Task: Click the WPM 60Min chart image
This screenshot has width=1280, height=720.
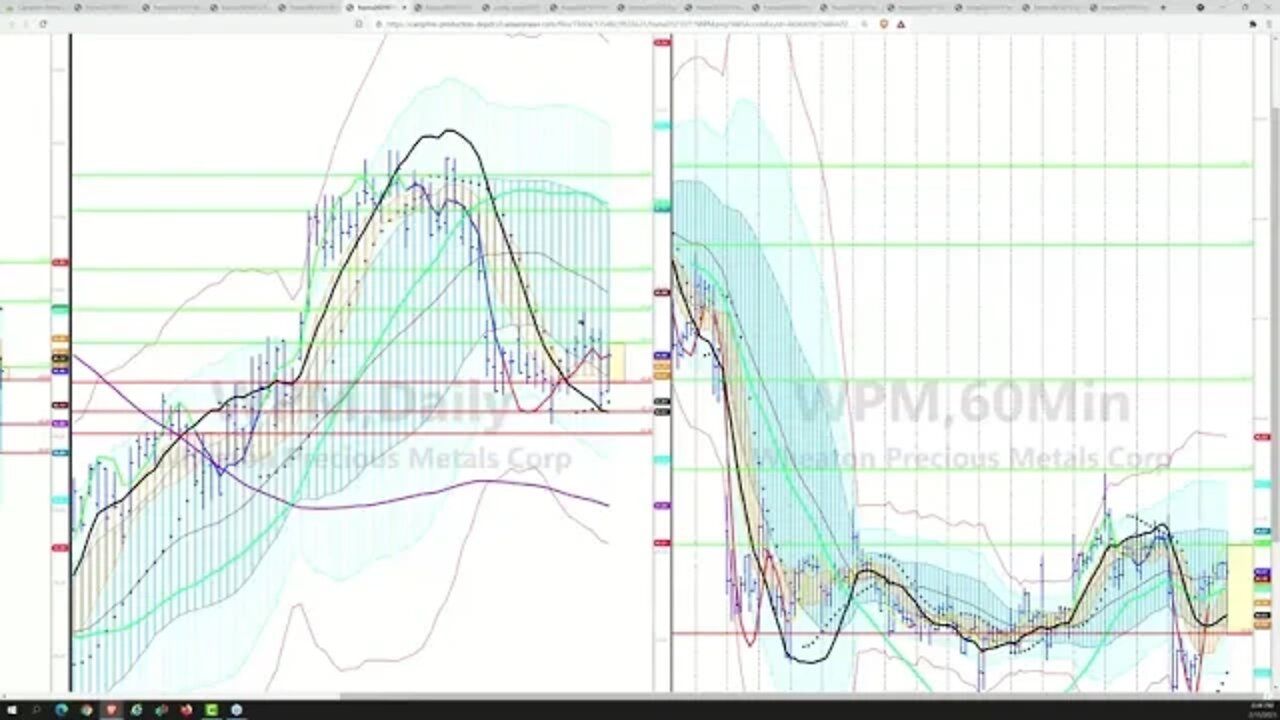Action: 962,362
